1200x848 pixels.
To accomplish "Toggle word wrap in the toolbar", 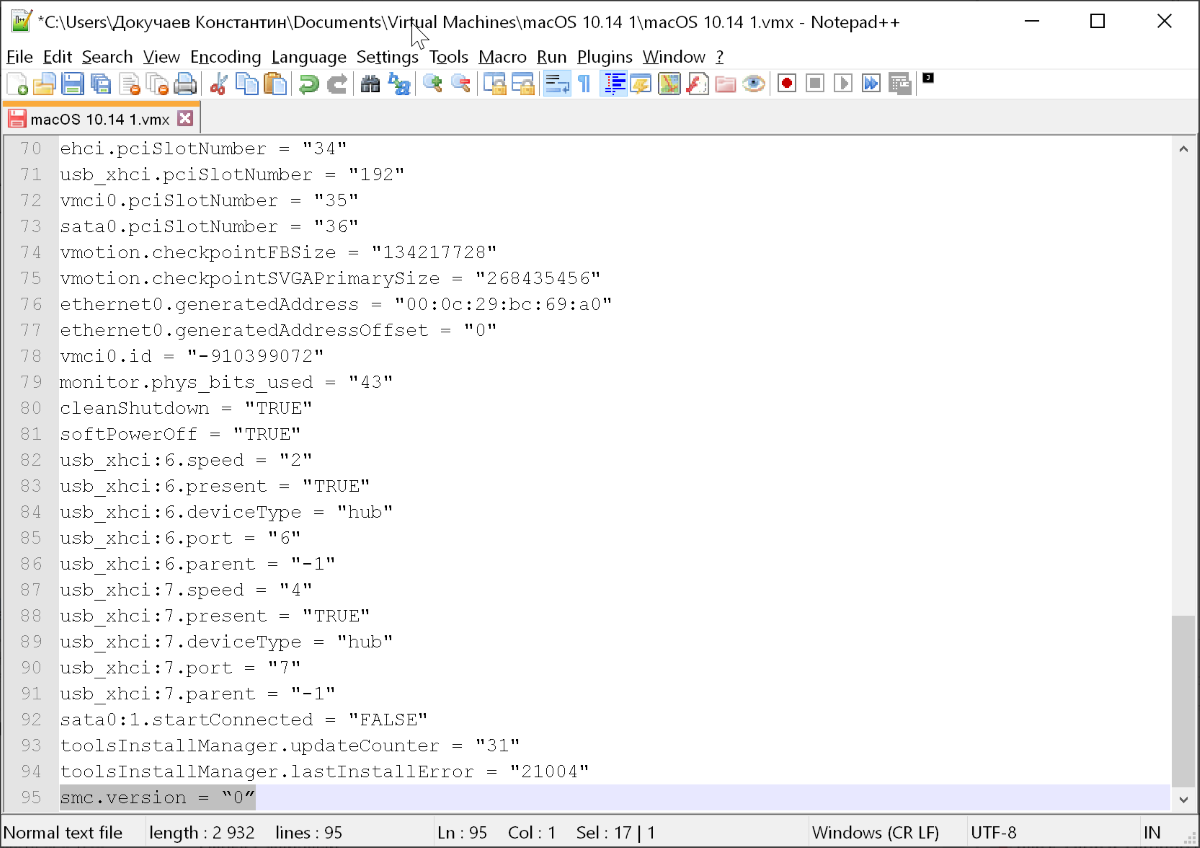I will coord(557,84).
